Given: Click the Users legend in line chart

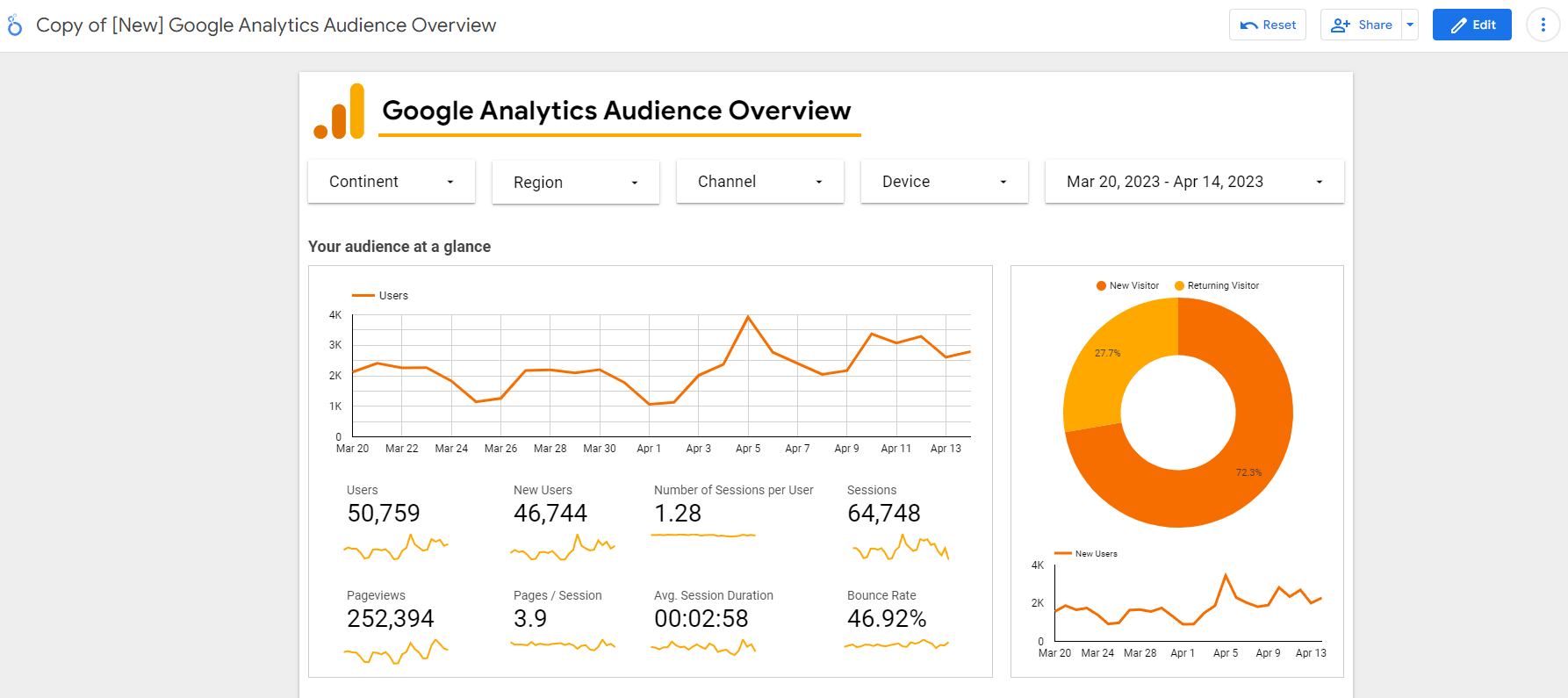Looking at the screenshot, I should [x=380, y=296].
